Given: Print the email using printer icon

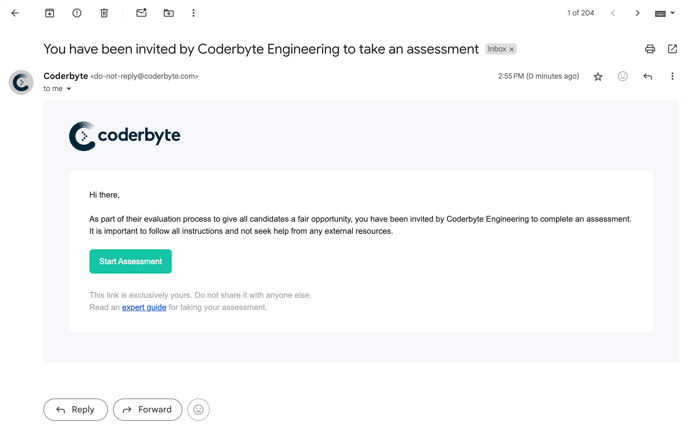Looking at the screenshot, I should 650,49.
